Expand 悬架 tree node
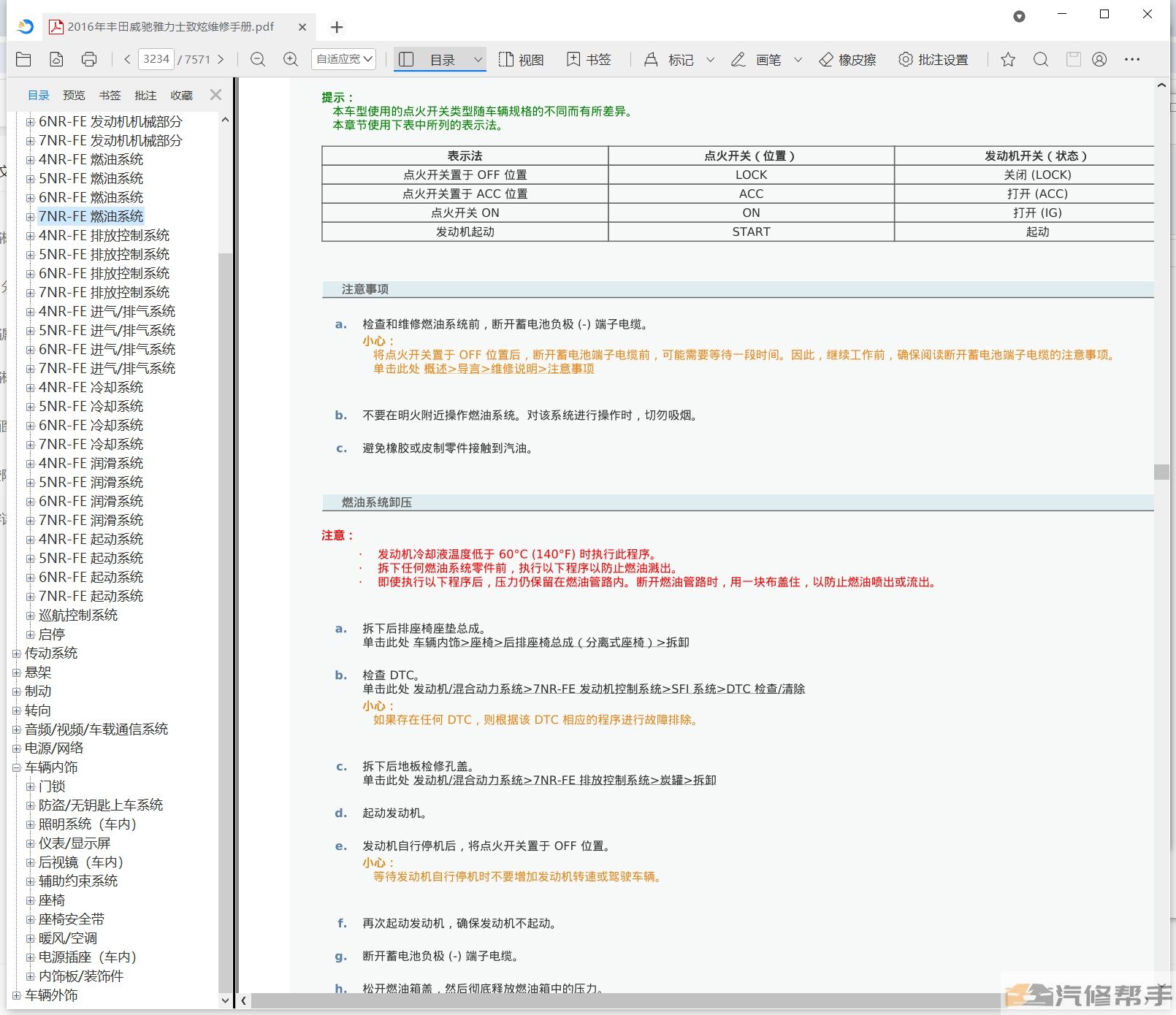Screen dimensions: 1176x1015 [16, 673]
